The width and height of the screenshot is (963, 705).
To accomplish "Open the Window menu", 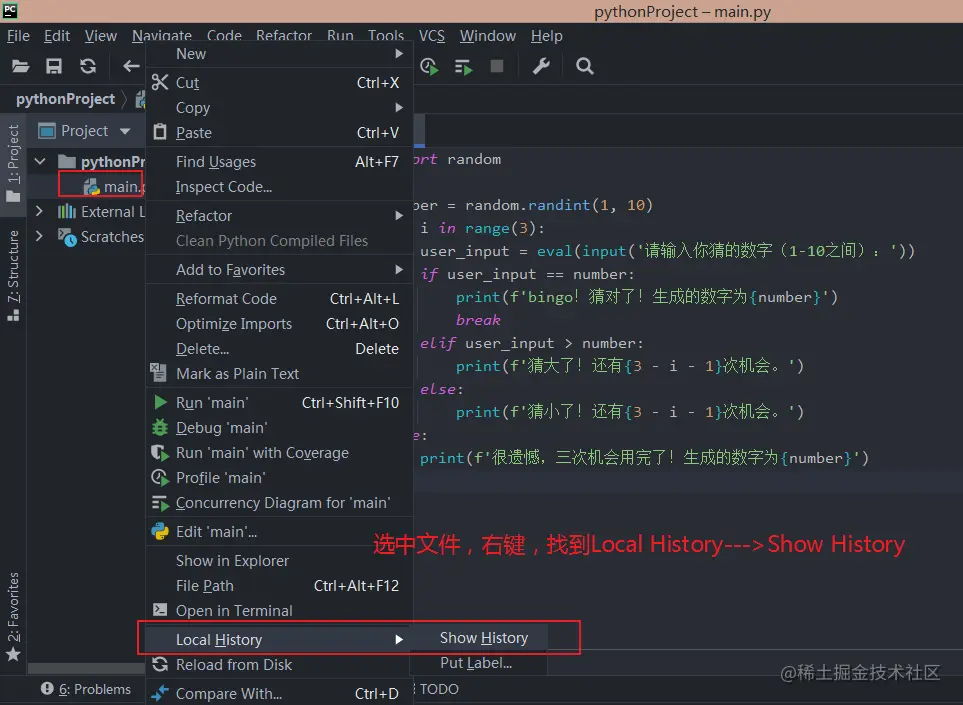I will (488, 36).
